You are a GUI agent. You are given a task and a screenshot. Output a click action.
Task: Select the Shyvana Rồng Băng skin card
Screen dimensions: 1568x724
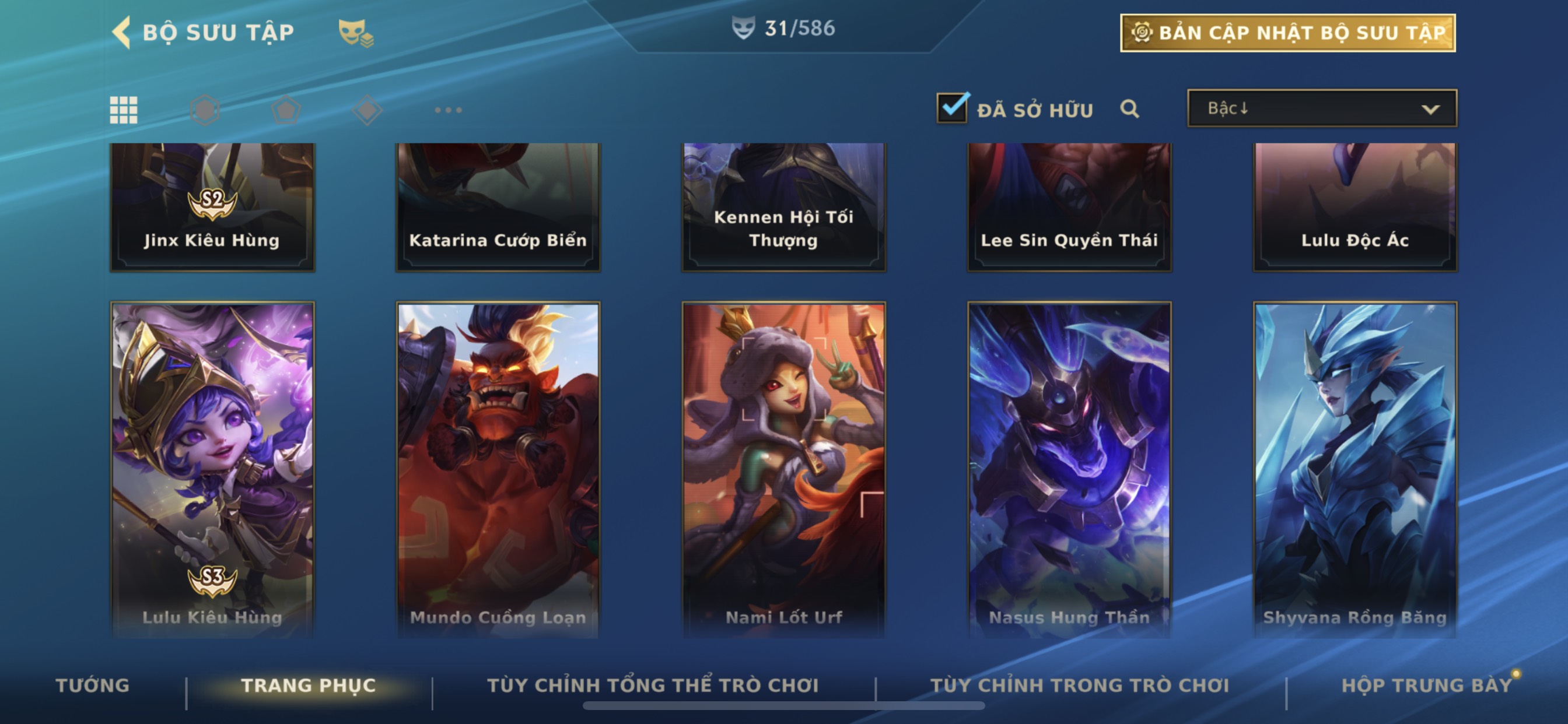tap(1355, 470)
